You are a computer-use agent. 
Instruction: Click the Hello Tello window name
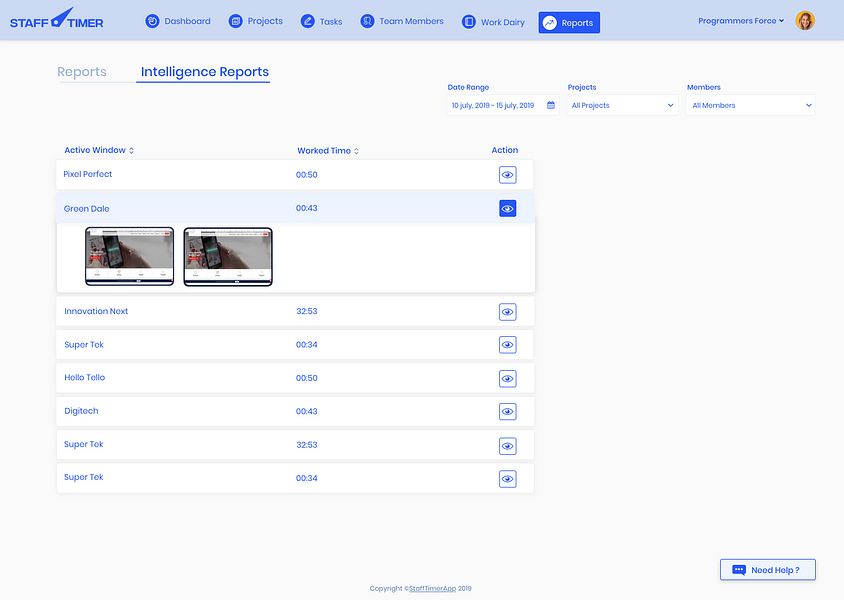coord(85,377)
